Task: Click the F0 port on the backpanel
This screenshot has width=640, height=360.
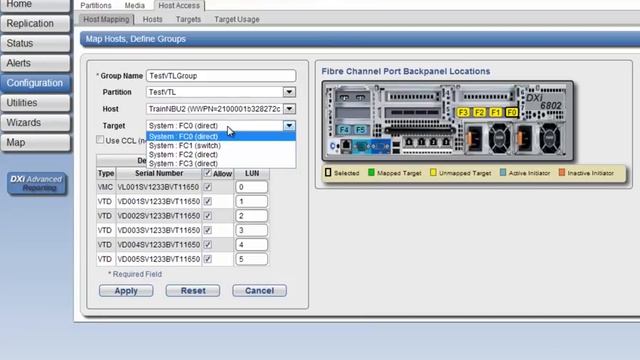Action: click(x=512, y=112)
